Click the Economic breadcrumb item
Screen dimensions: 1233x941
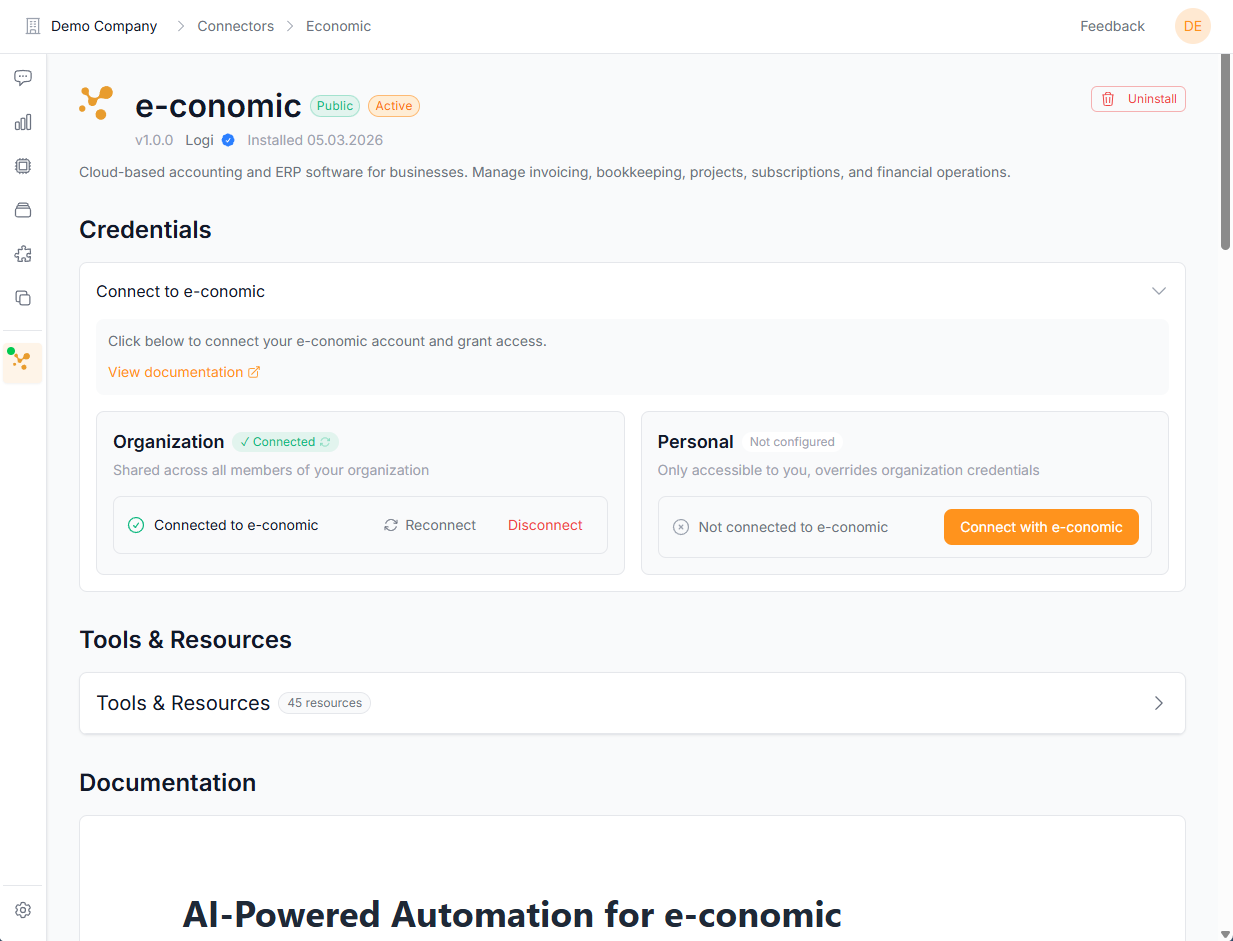338,26
